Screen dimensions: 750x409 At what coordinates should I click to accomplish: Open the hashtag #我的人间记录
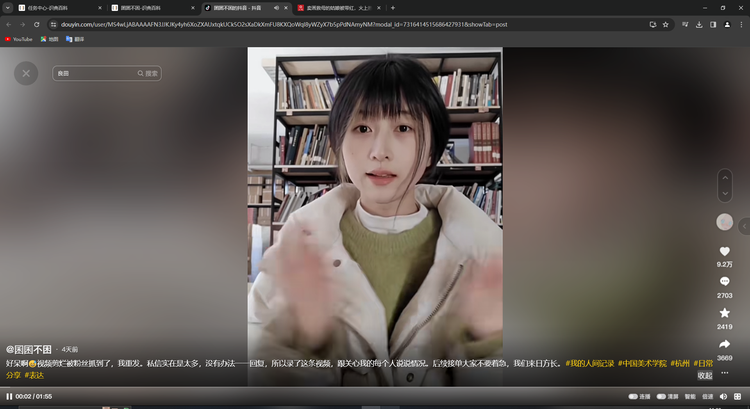[x=590, y=364]
